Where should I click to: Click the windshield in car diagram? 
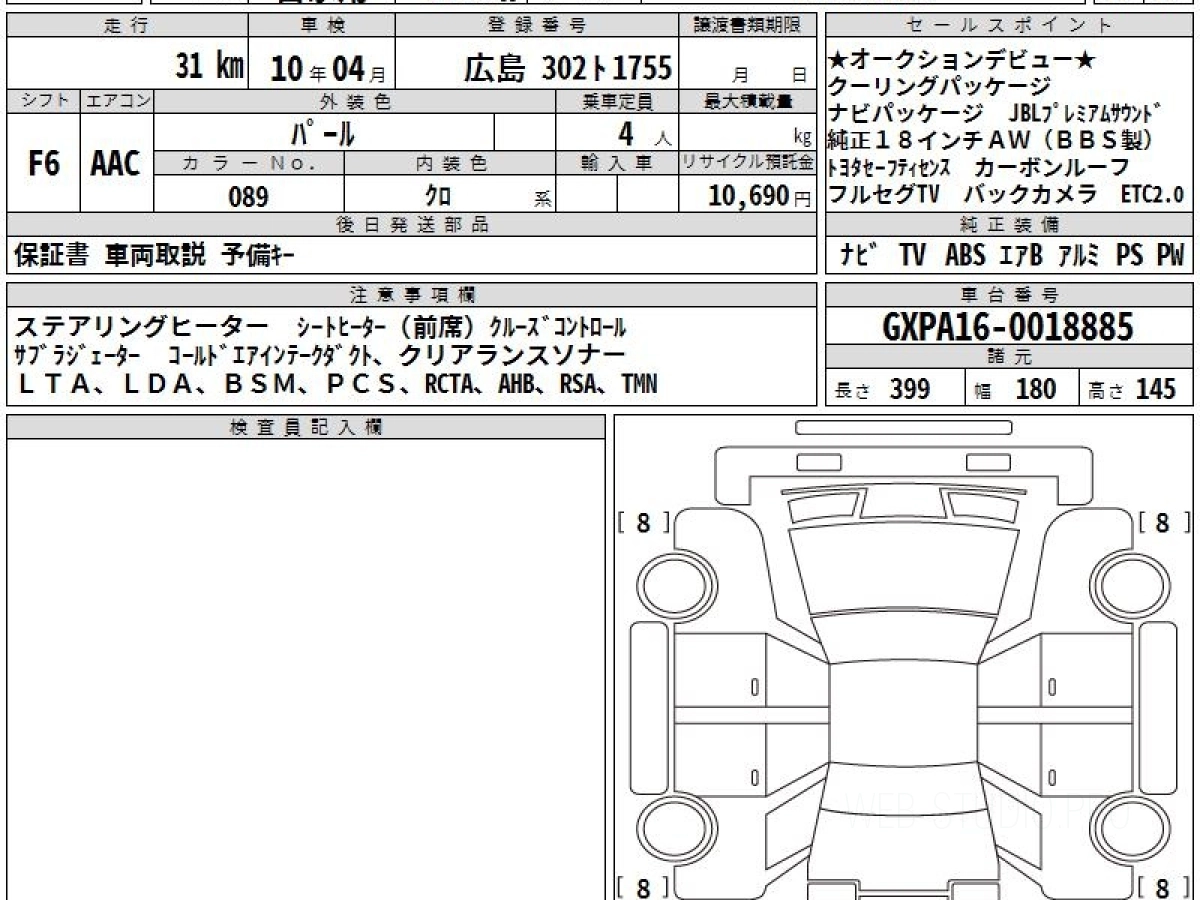click(903, 571)
